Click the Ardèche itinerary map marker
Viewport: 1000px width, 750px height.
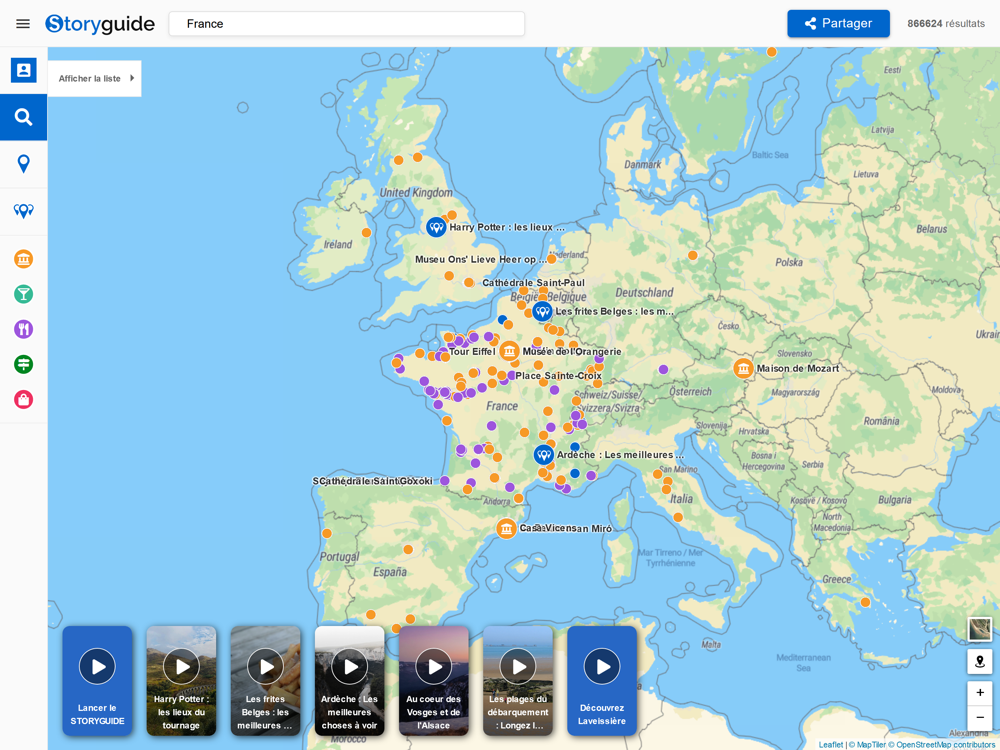tap(543, 455)
